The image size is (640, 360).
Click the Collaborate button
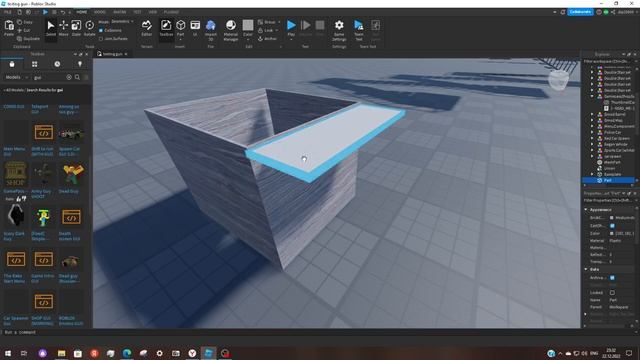coord(580,12)
